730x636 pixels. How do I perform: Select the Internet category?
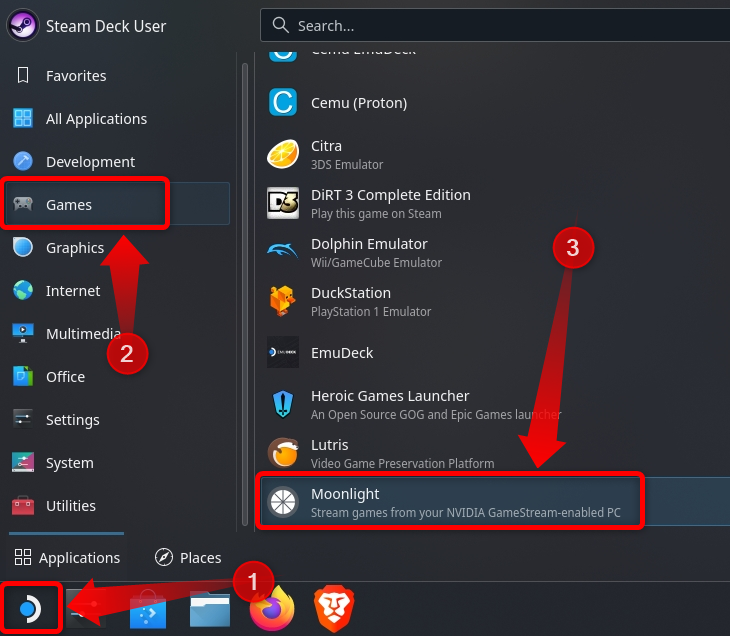point(73,291)
